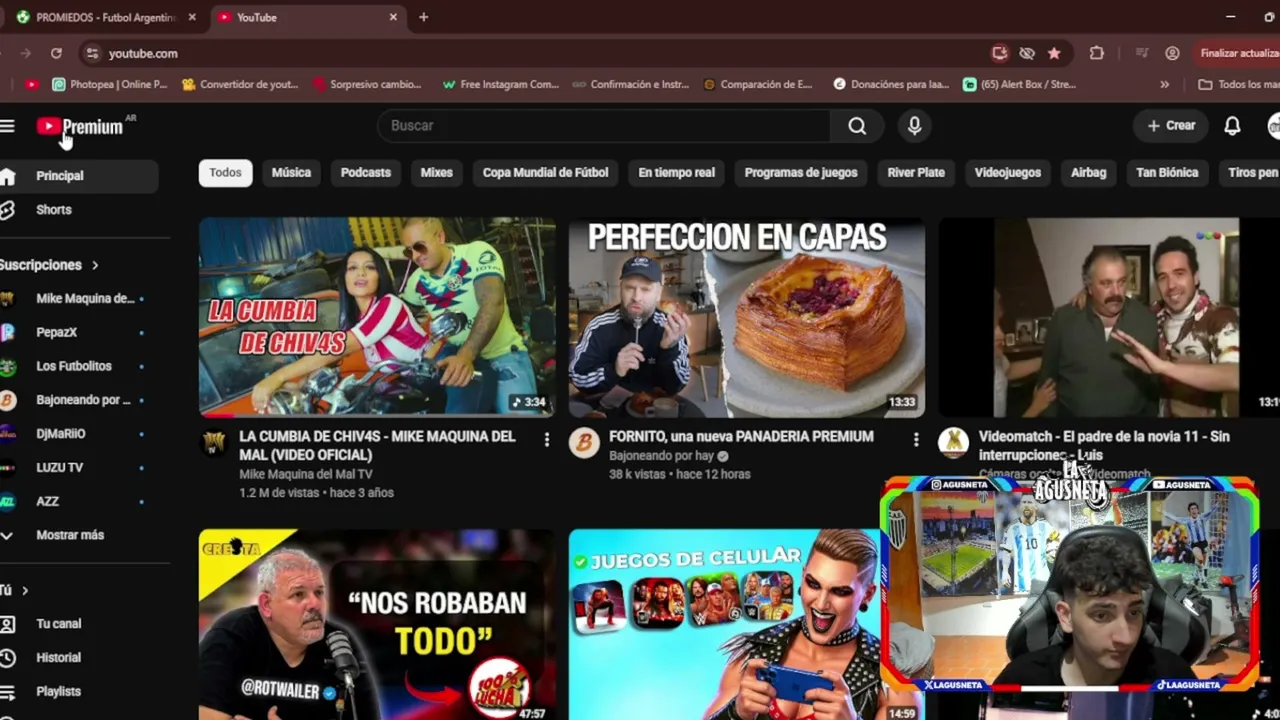Viewport: 1280px width, 720px height.
Task: Play the La Cumbia de Chiv4s thumbnail
Action: (377, 317)
